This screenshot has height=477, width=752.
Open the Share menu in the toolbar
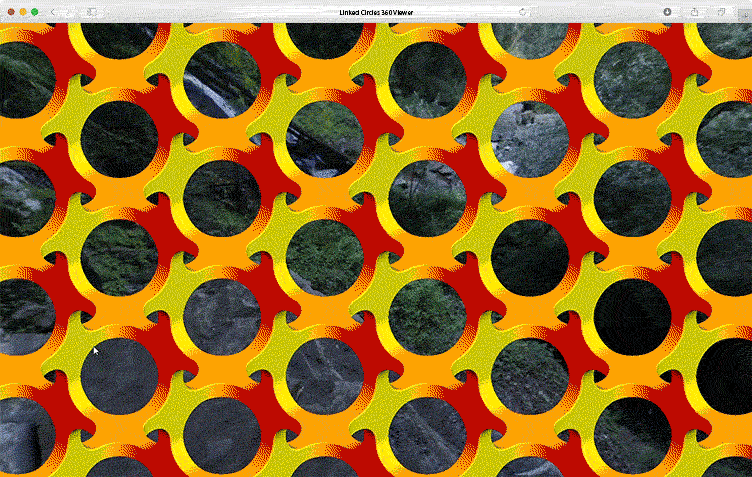coord(695,11)
